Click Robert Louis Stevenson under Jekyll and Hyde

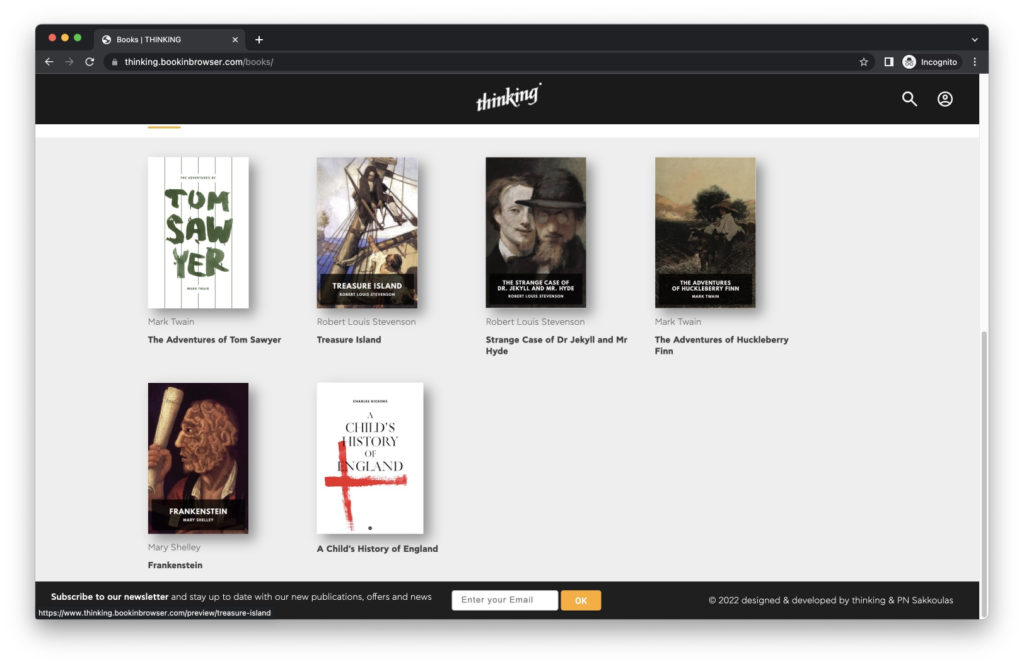(535, 321)
